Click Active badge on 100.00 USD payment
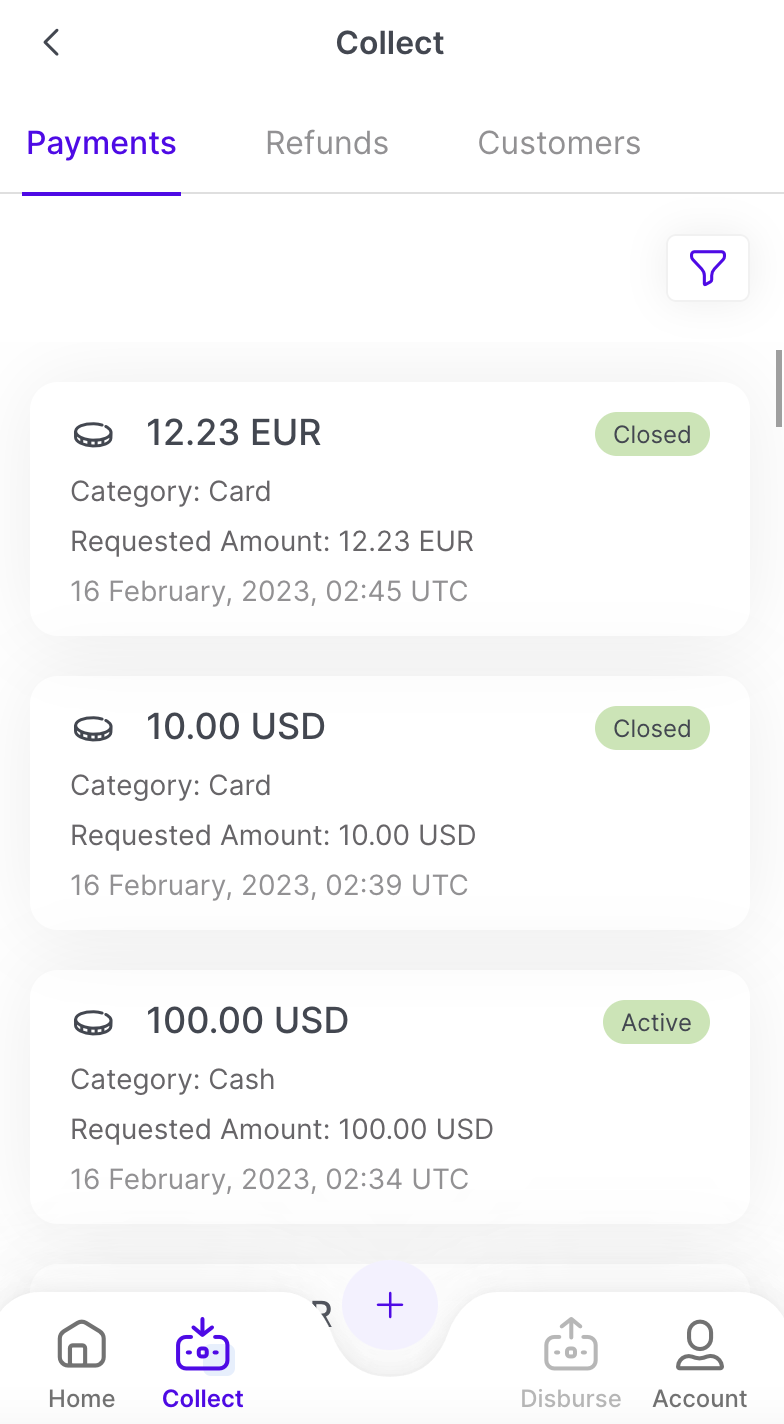 656,1023
